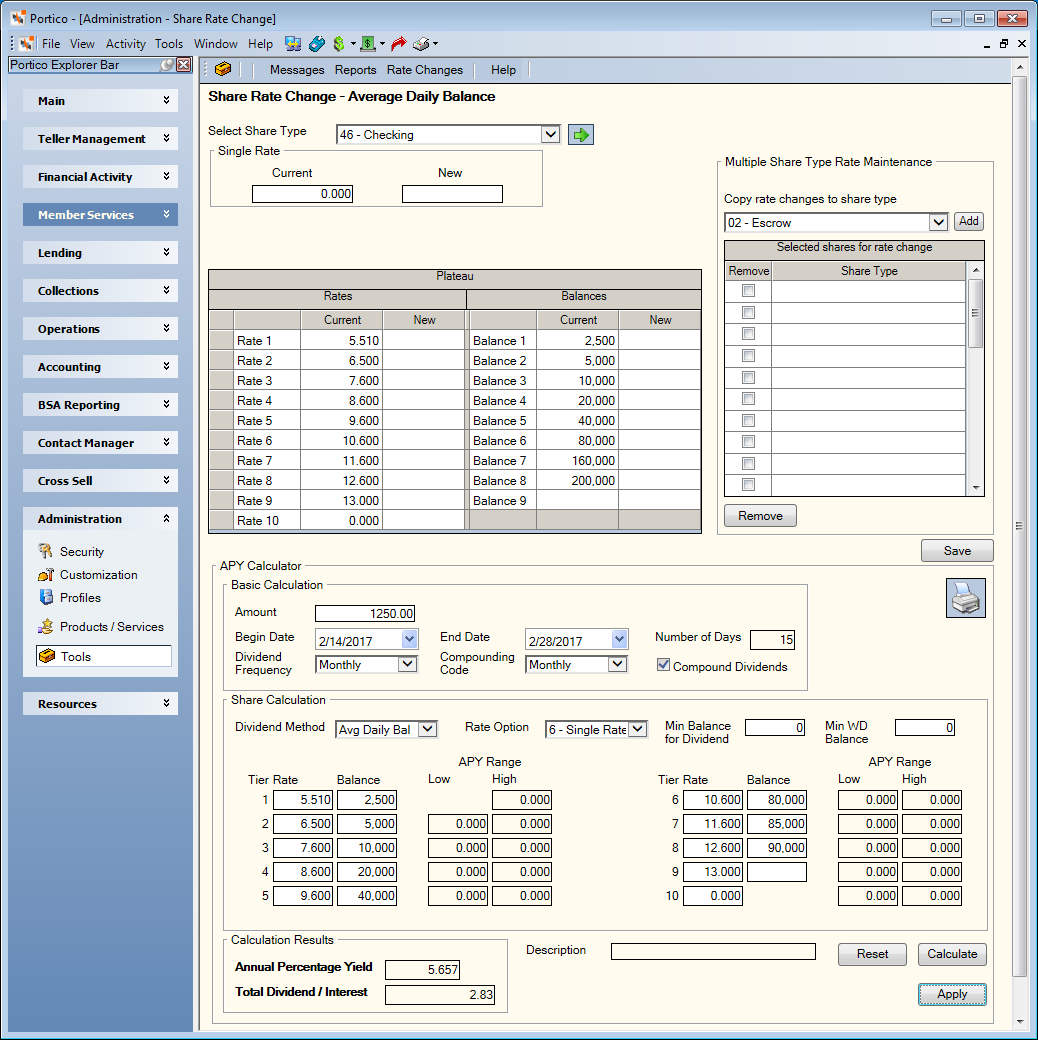Open the Rate Option dropdown
The height and width of the screenshot is (1040, 1038).
coord(637,729)
